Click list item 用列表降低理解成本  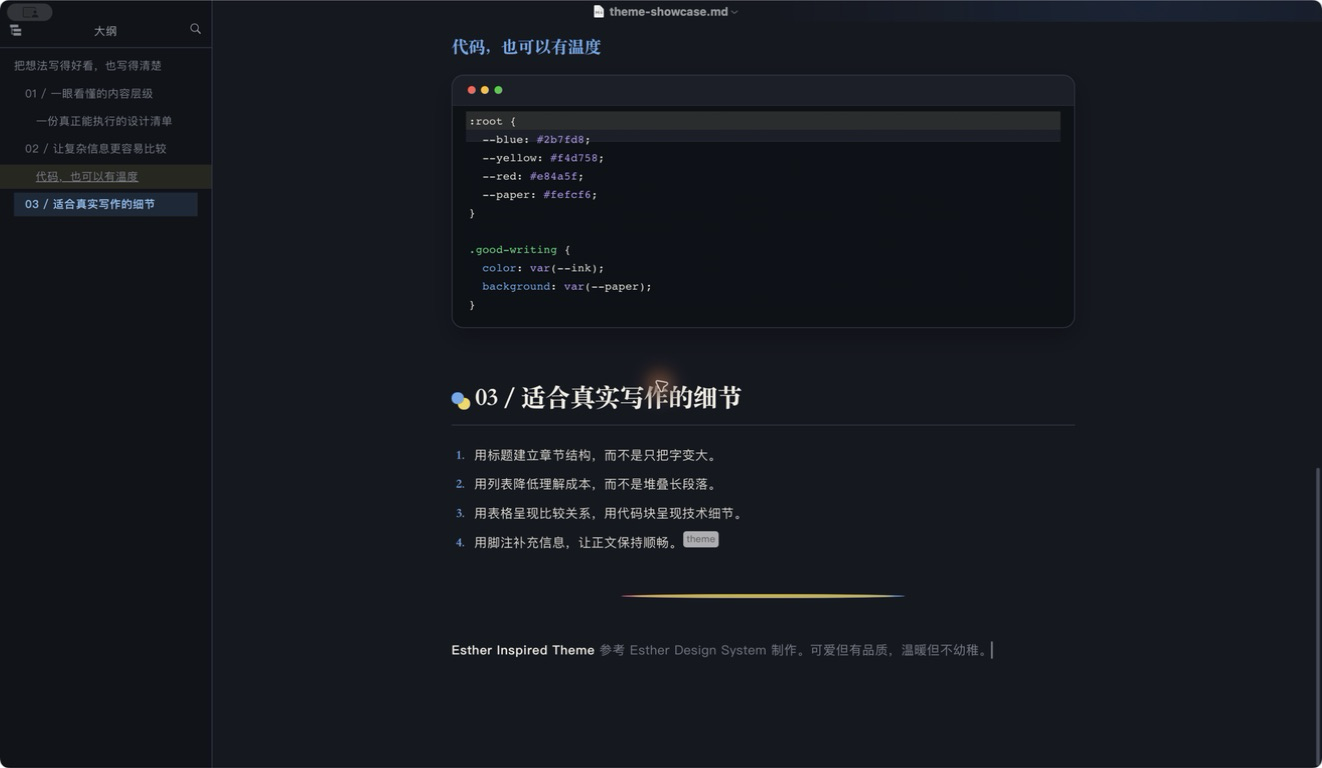point(596,484)
